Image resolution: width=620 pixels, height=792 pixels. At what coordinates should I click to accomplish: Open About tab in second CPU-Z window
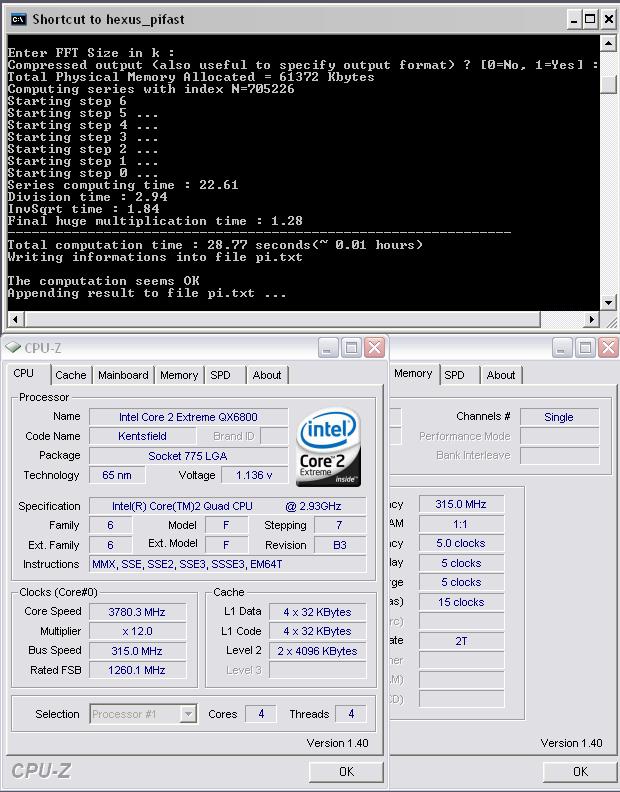click(x=501, y=375)
